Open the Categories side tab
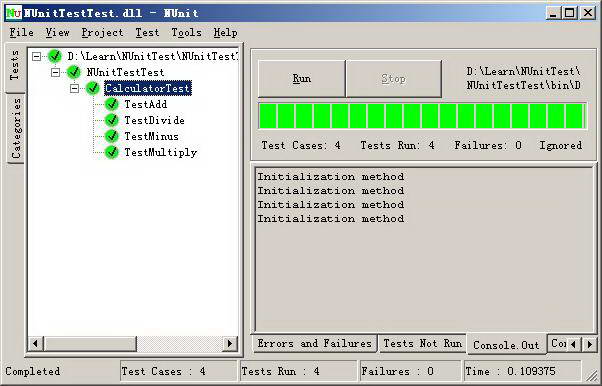Image resolution: width=602 pixels, height=386 pixels. (16, 128)
